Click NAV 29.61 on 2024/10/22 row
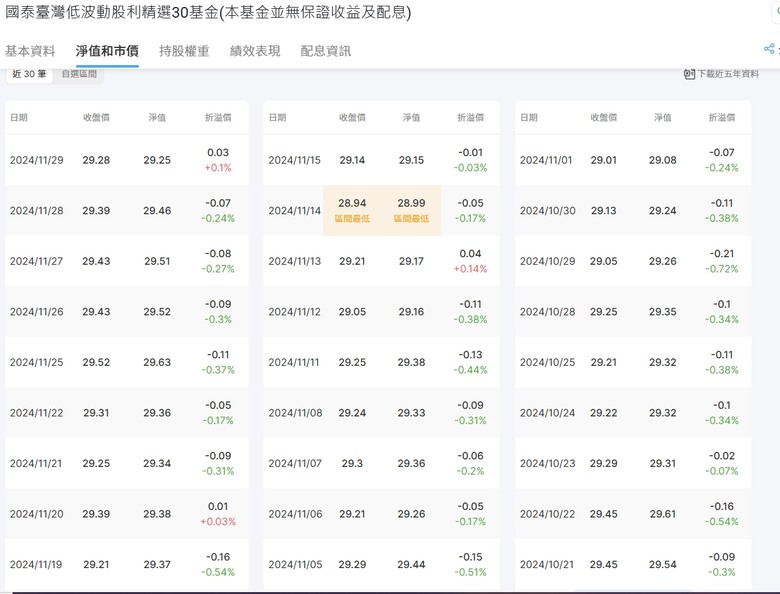This screenshot has height=594, width=780. 663,514
